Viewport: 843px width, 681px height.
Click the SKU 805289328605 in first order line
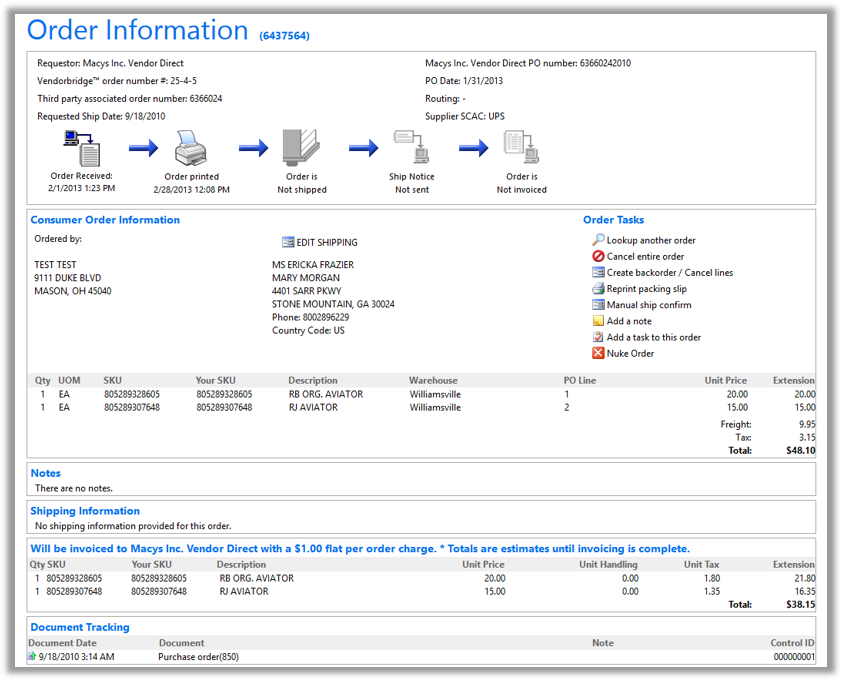pos(132,394)
